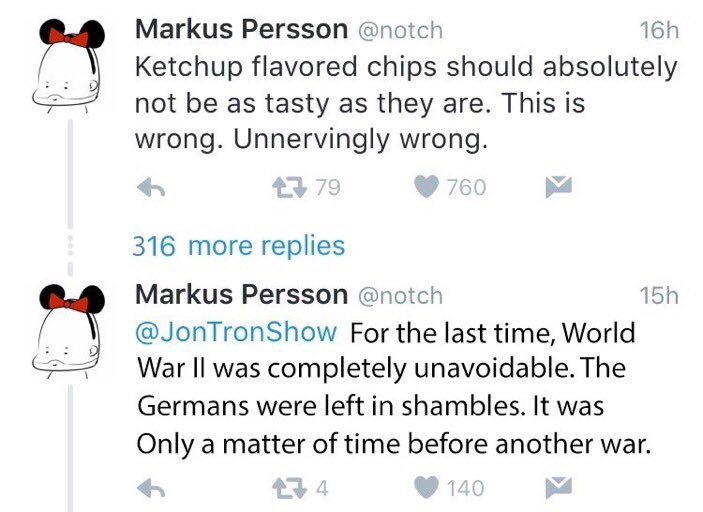
Task: Send ketchup chips tweet via direct message
Action: click(x=556, y=187)
